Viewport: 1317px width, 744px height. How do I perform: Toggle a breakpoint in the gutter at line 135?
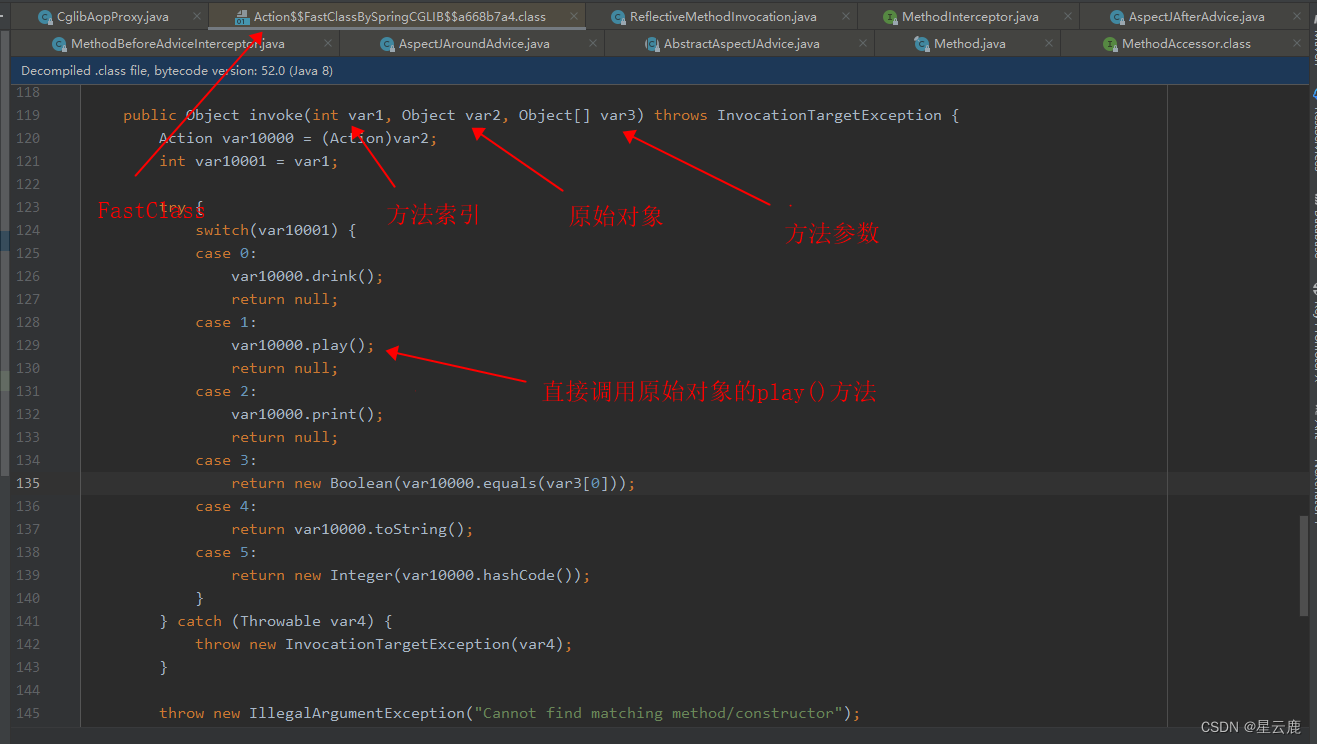[62, 483]
